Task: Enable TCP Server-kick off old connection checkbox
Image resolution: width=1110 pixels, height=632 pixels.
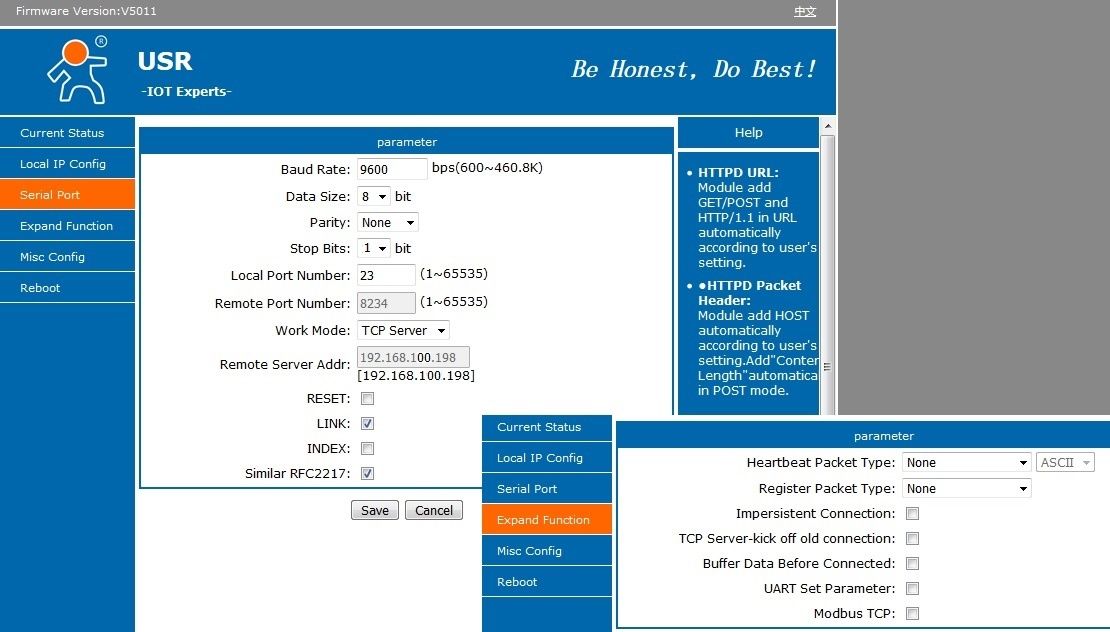Action: [912, 539]
